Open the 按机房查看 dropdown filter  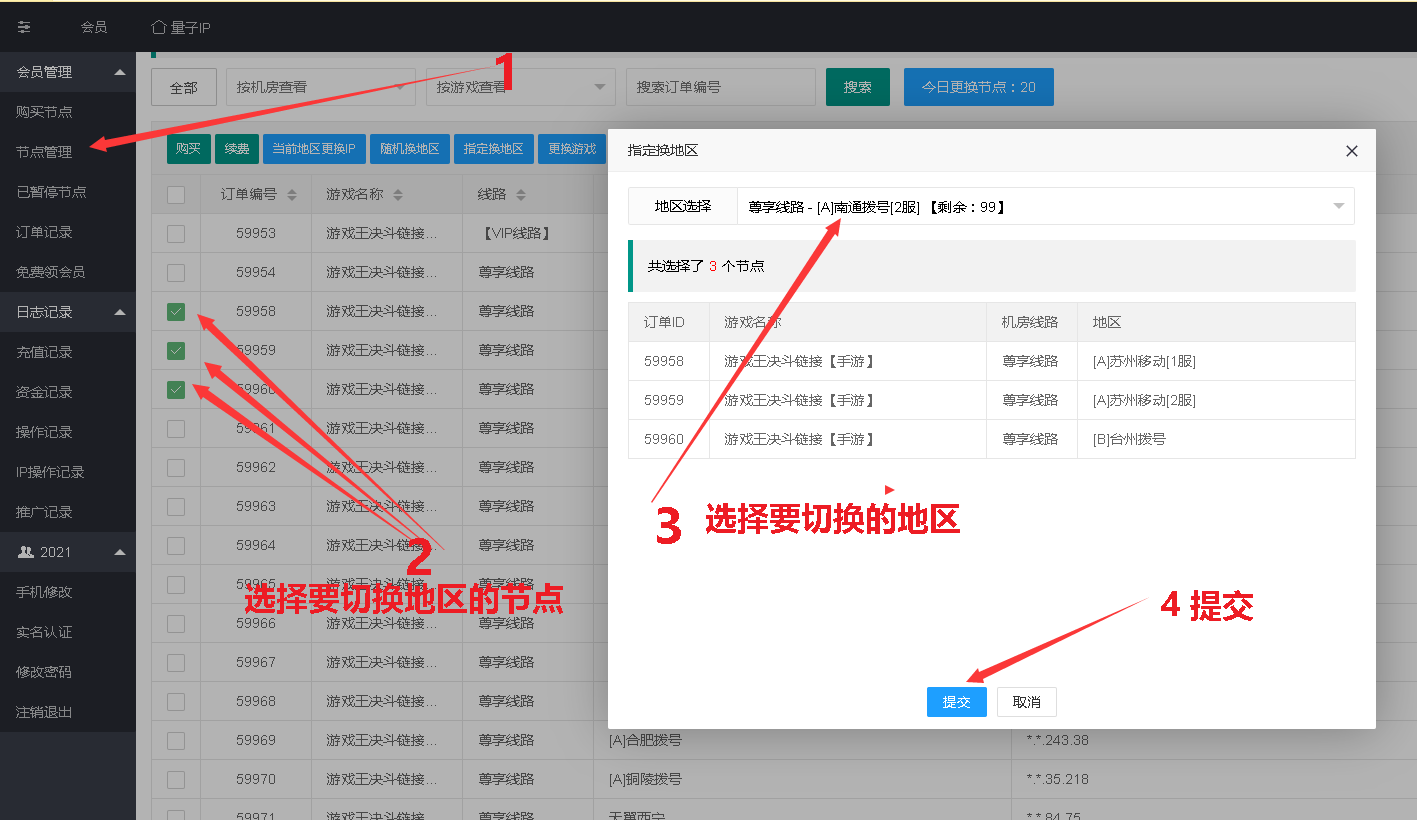(x=320, y=87)
